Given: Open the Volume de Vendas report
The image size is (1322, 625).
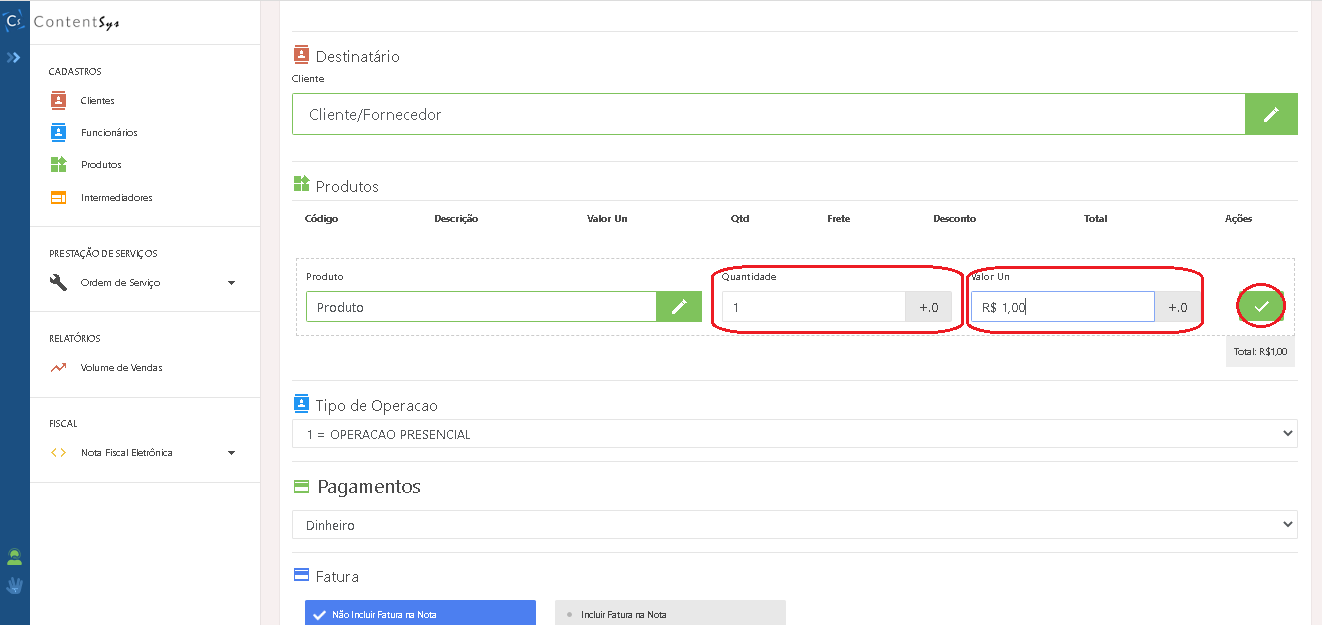Looking at the screenshot, I should click(x=121, y=367).
